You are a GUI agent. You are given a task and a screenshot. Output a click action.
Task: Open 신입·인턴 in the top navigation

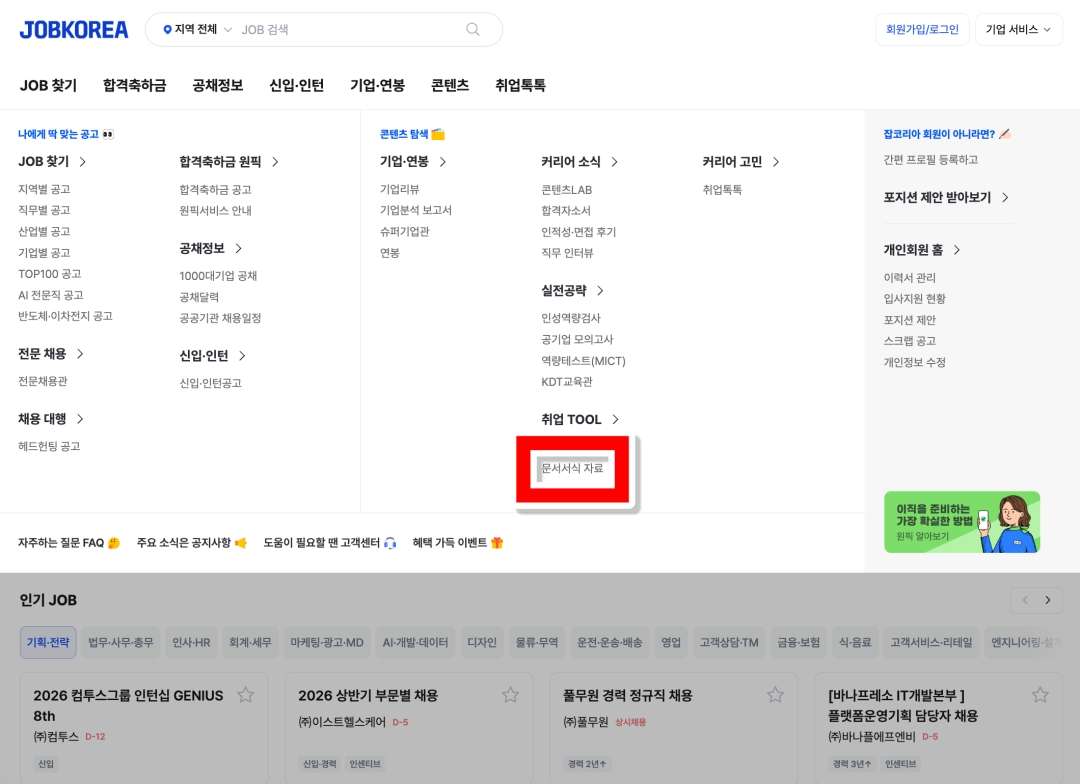(296, 85)
